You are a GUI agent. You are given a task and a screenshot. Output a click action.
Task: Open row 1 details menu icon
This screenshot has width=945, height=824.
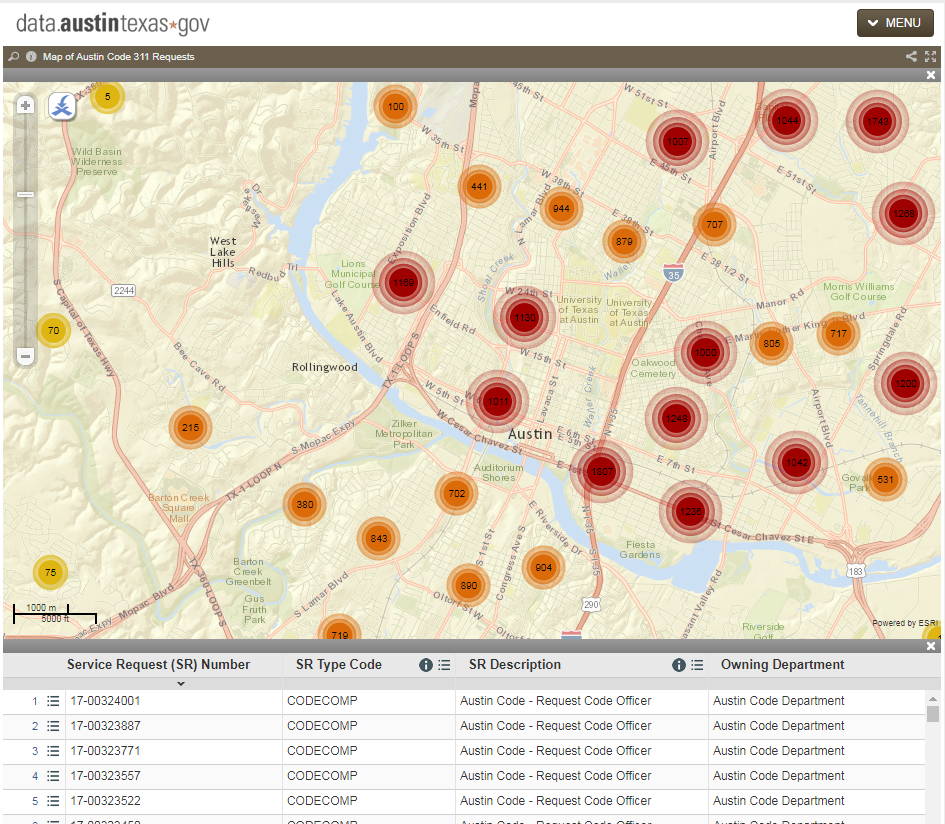tap(54, 701)
